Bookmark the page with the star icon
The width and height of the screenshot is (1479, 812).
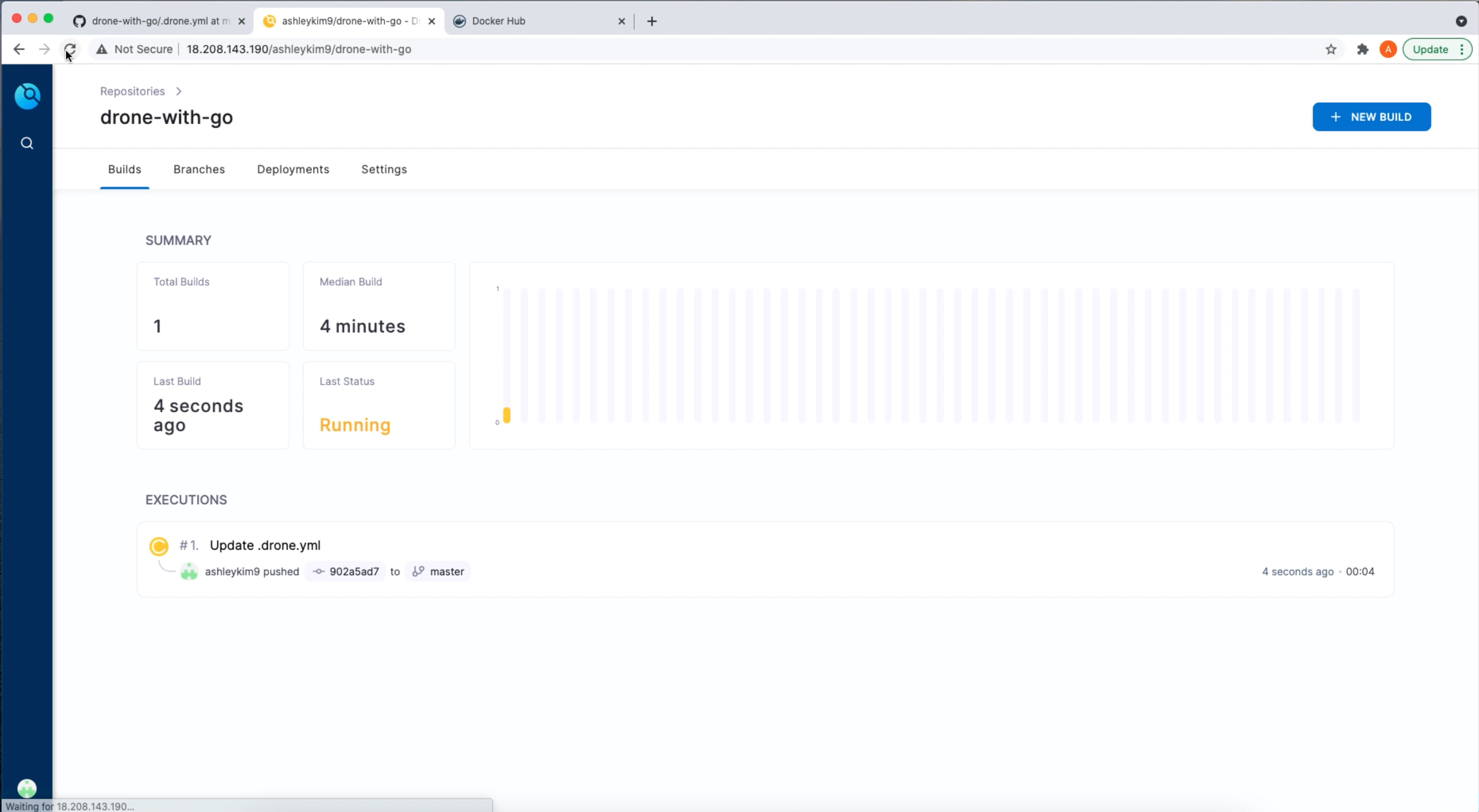click(x=1331, y=49)
